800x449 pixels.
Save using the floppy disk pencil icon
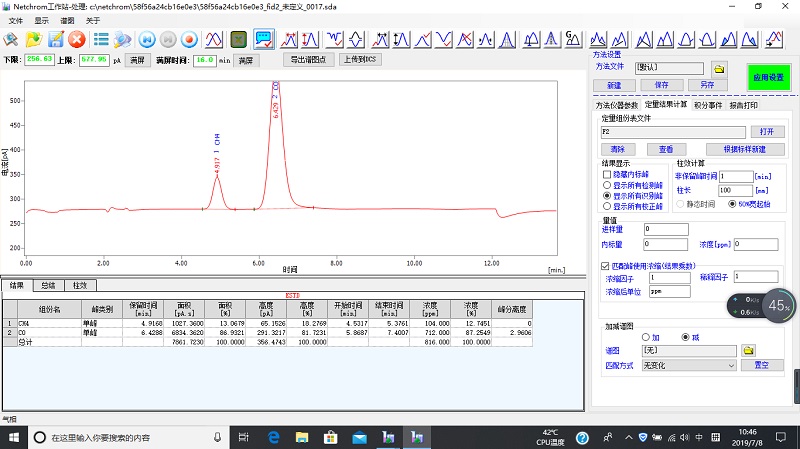[x=56, y=39]
